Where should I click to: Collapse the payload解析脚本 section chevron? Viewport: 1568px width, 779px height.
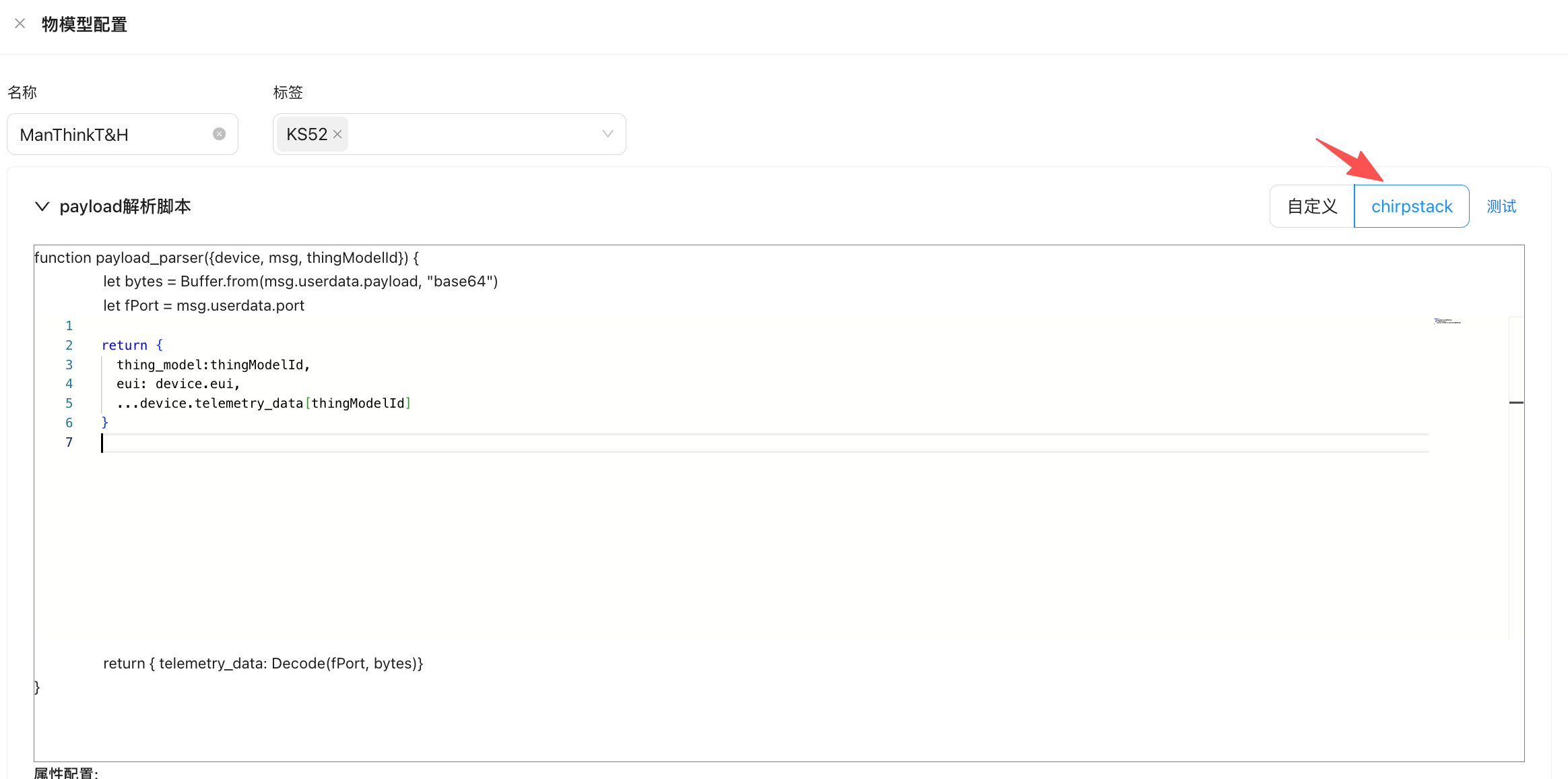click(42, 206)
